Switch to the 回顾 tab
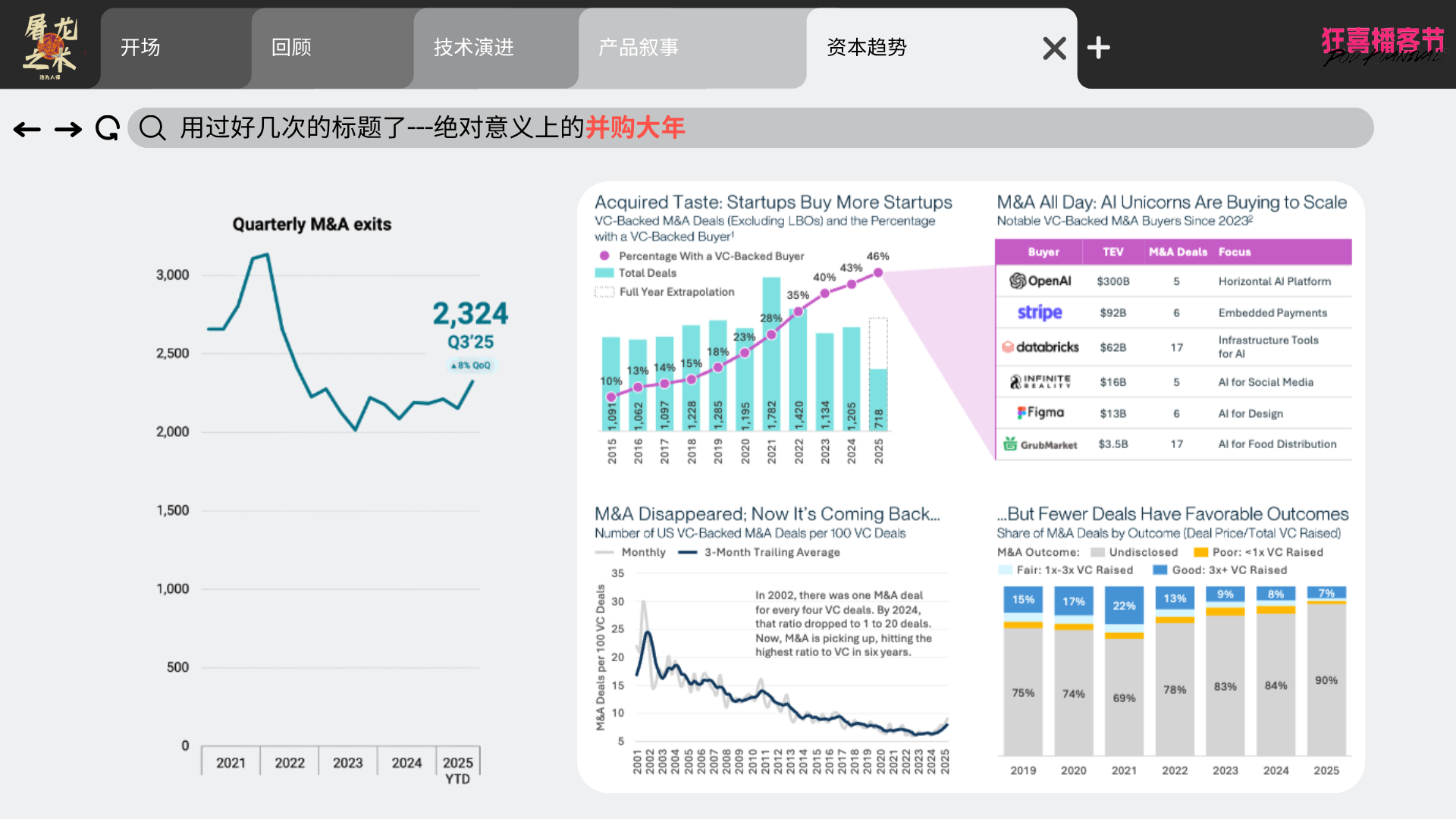Image resolution: width=1456 pixels, height=819 pixels. 292,48
